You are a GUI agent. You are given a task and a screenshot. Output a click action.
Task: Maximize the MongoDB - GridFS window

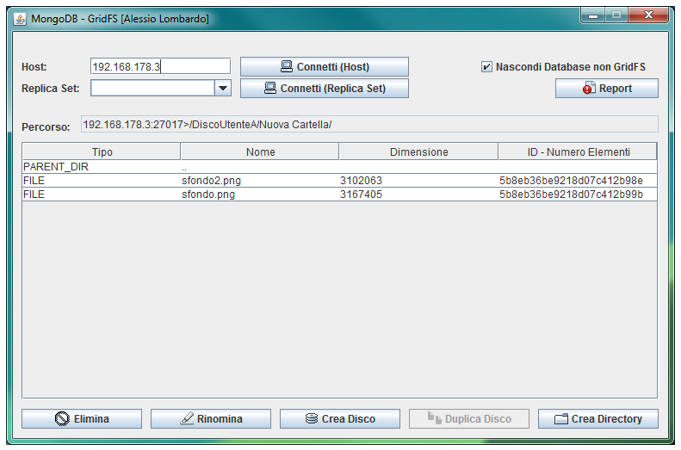pos(616,15)
